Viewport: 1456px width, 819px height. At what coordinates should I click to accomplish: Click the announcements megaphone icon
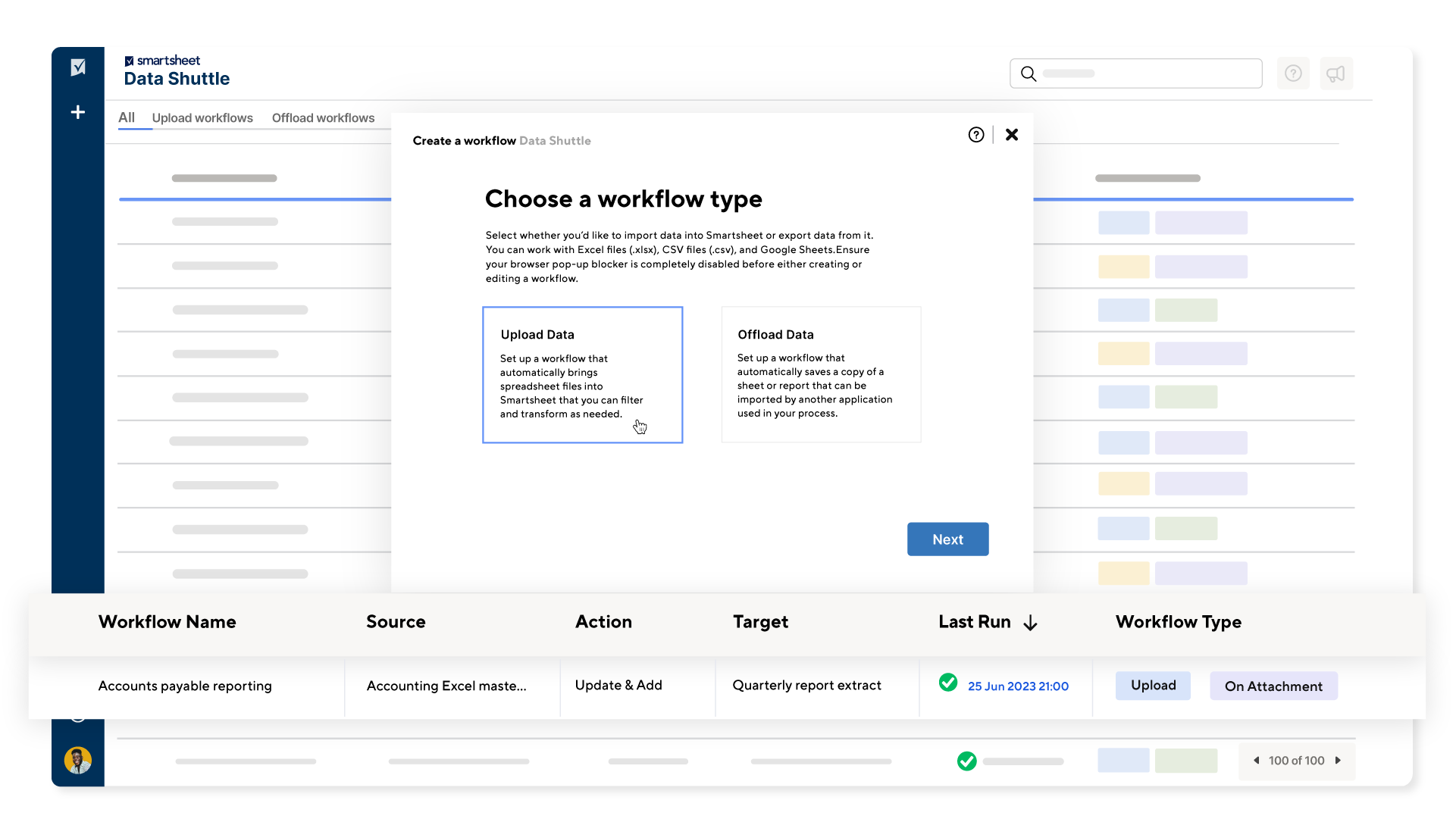1335,73
